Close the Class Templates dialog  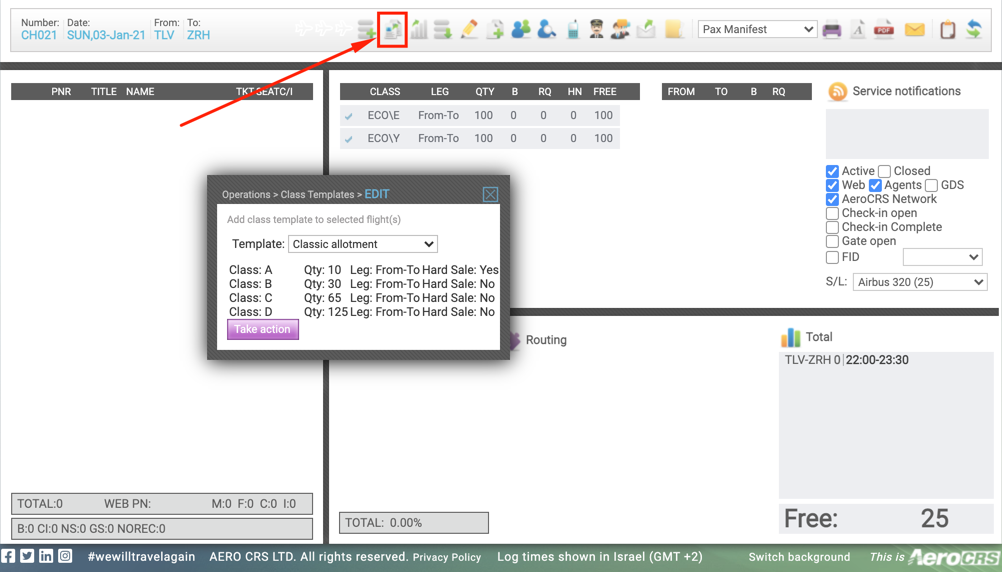[x=490, y=194]
